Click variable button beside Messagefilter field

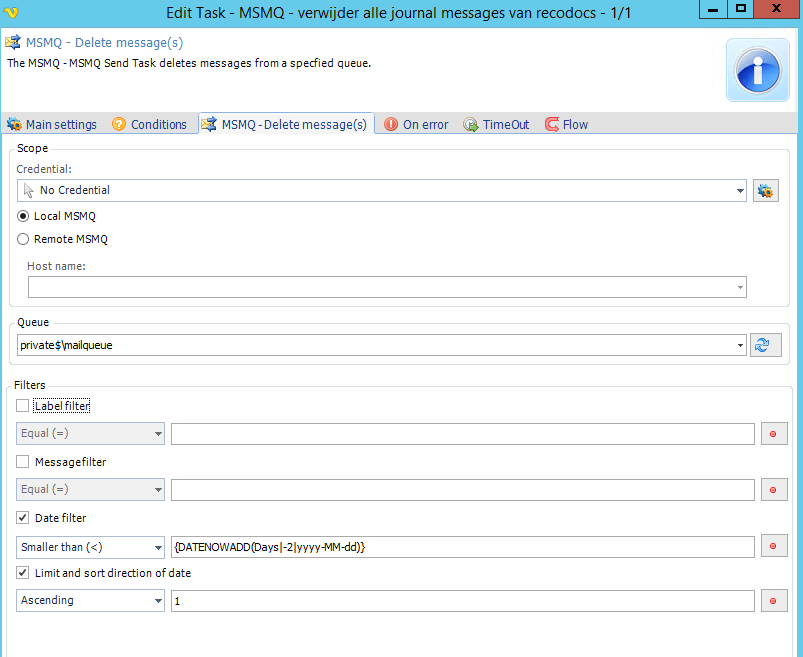point(774,490)
